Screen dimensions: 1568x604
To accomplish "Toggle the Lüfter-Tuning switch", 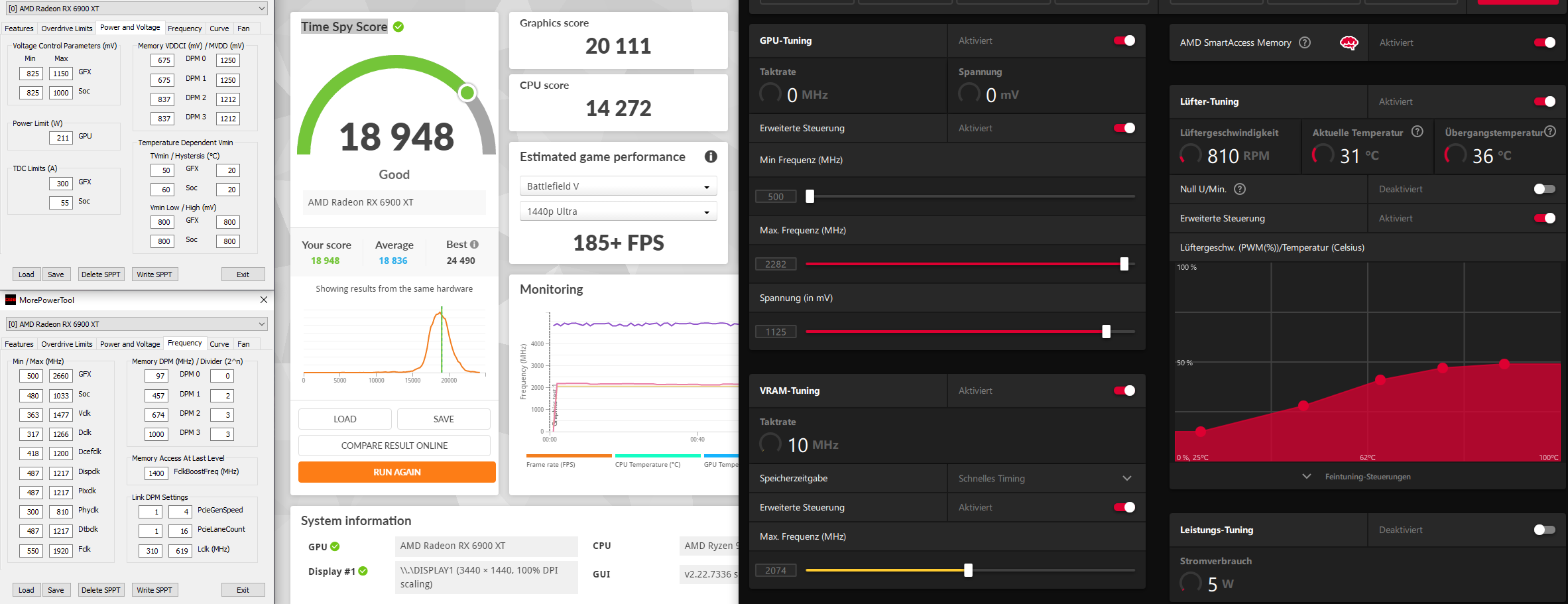I will pos(1545,101).
